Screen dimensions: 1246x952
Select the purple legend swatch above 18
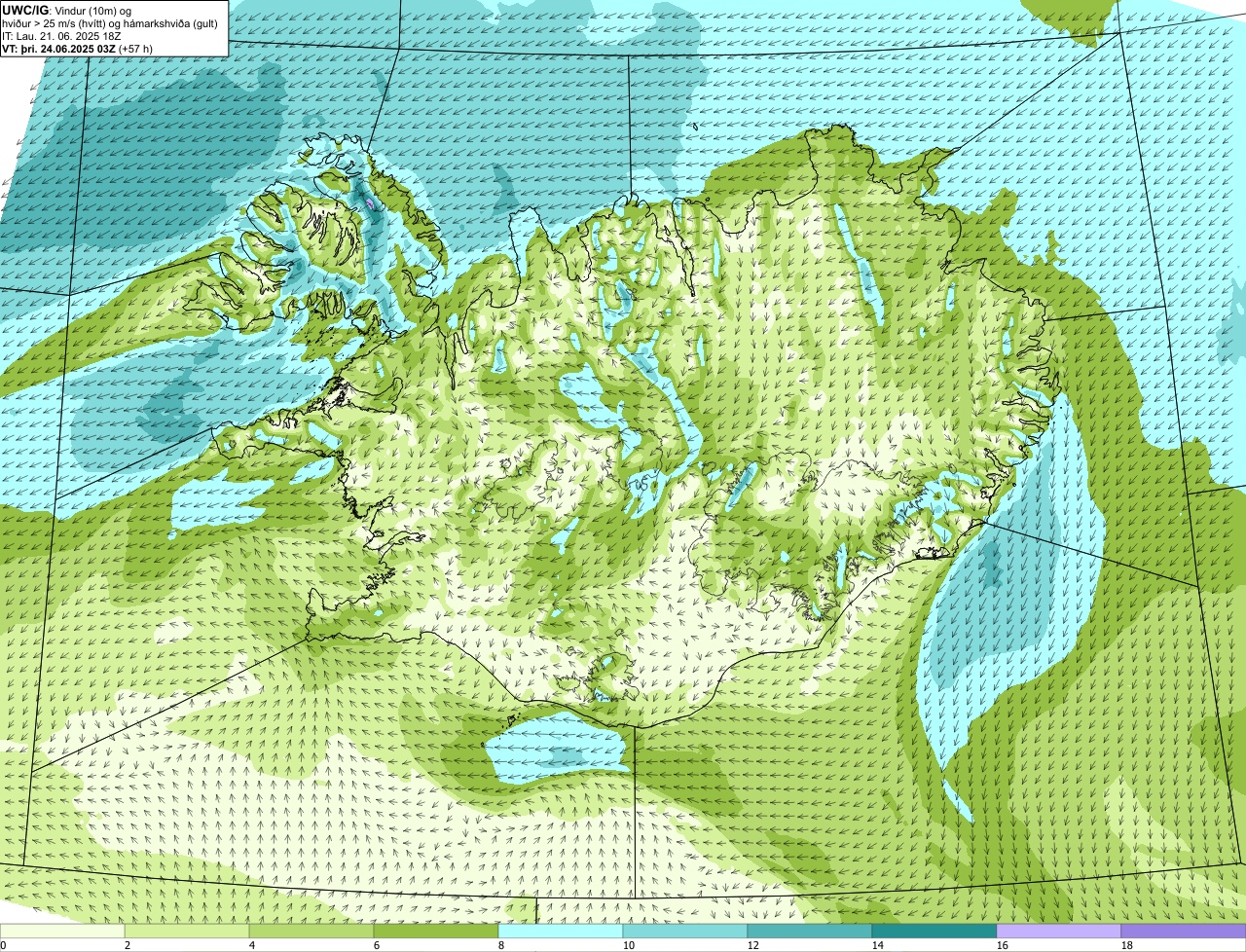click(1184, 931)
